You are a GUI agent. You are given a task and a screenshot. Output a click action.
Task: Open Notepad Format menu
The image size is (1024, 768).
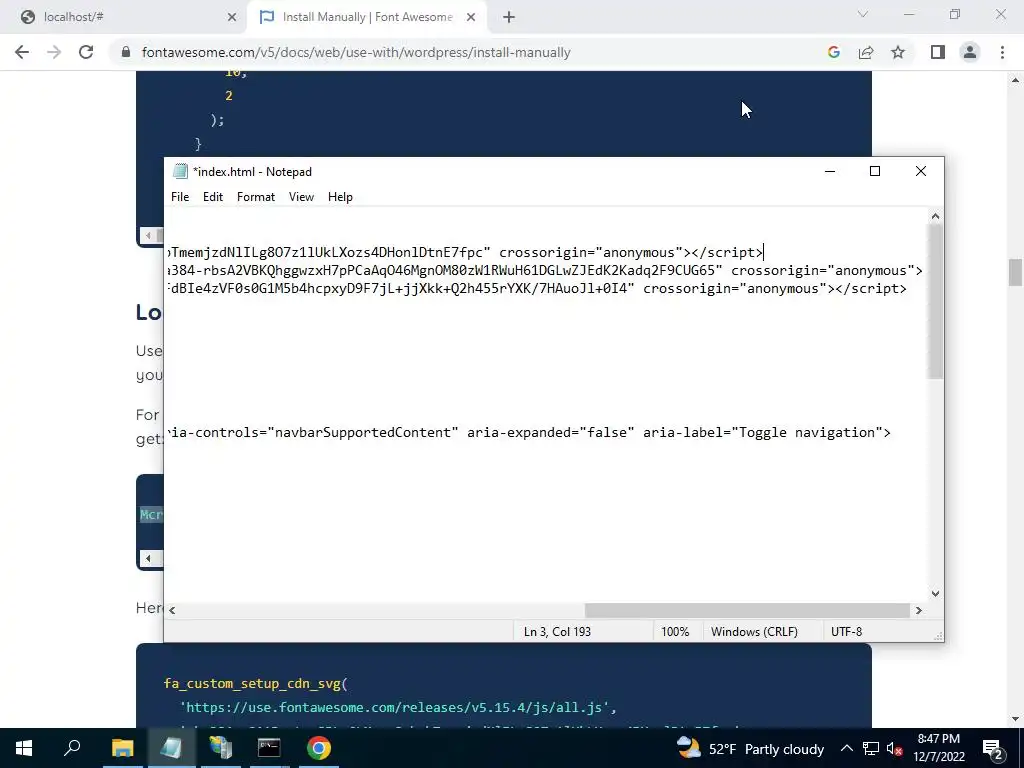(x=255, y=197)
